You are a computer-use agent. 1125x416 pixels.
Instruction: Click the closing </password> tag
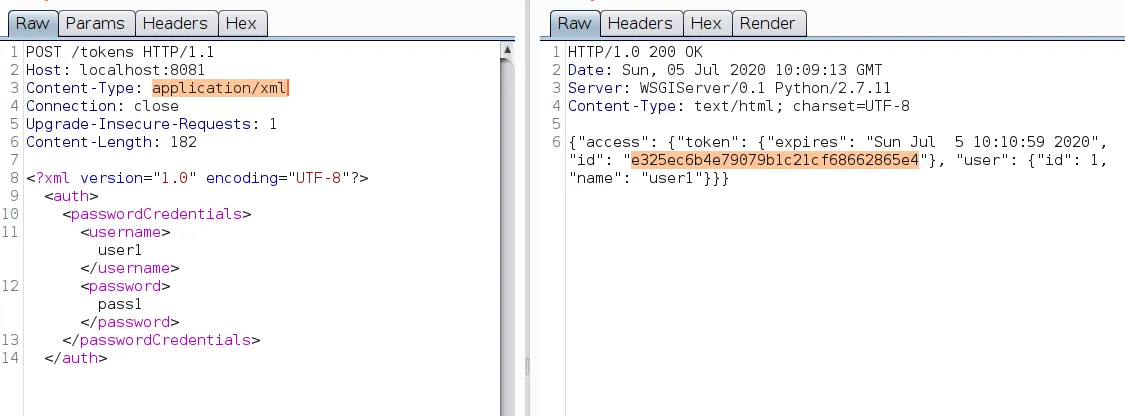[129, 321]
